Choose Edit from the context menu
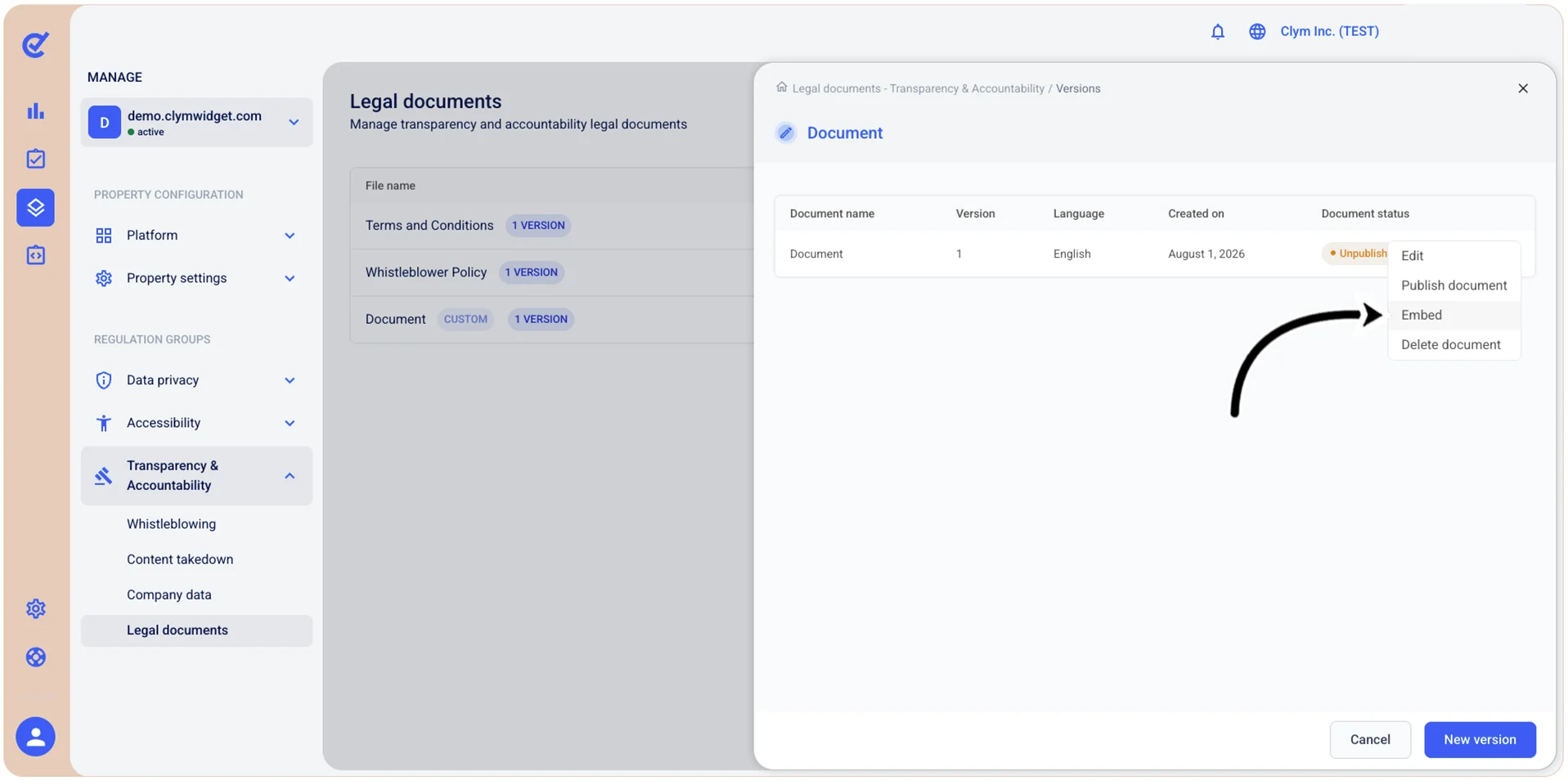The image size is (1568, 781). 1453,255
